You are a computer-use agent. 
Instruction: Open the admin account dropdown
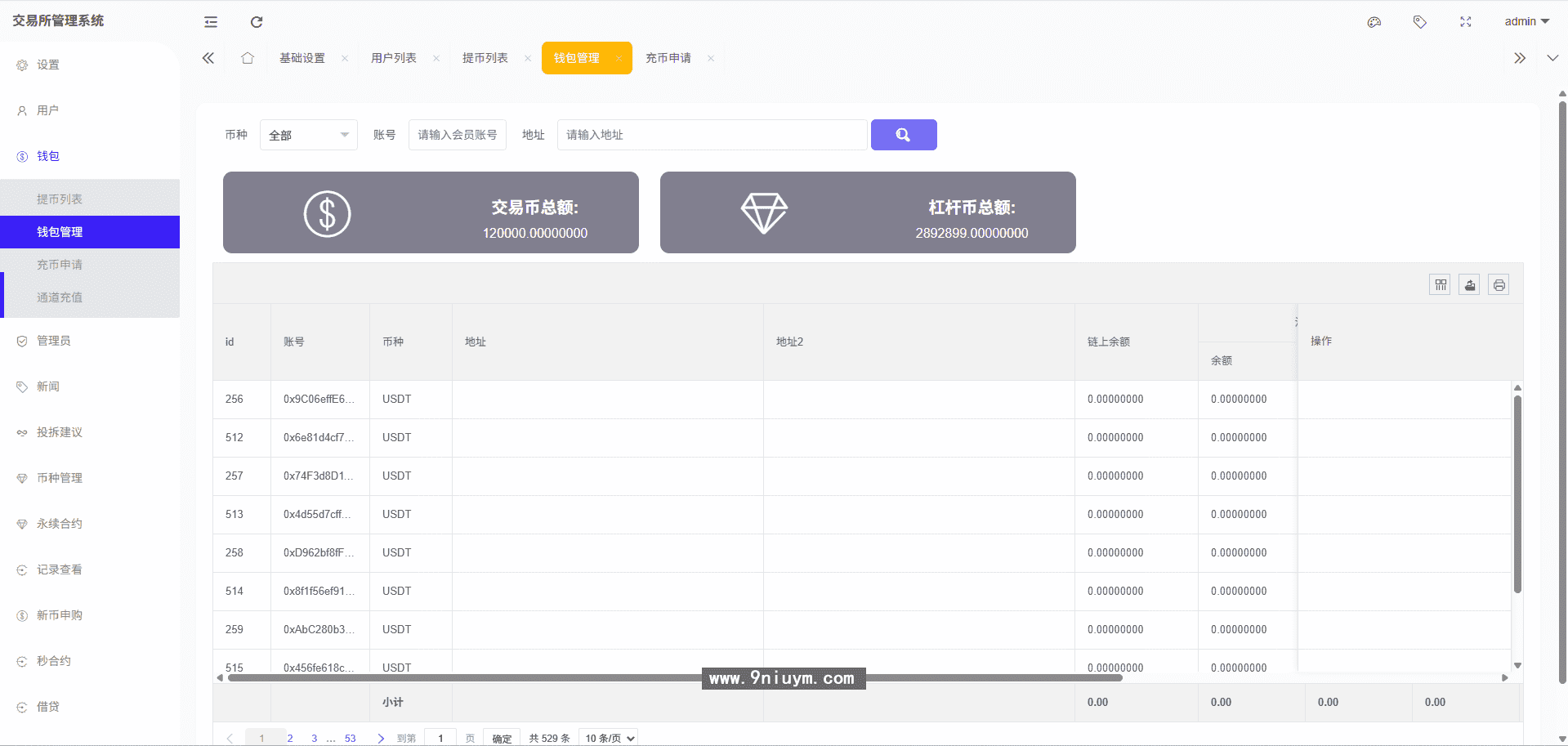(1525, 21)
